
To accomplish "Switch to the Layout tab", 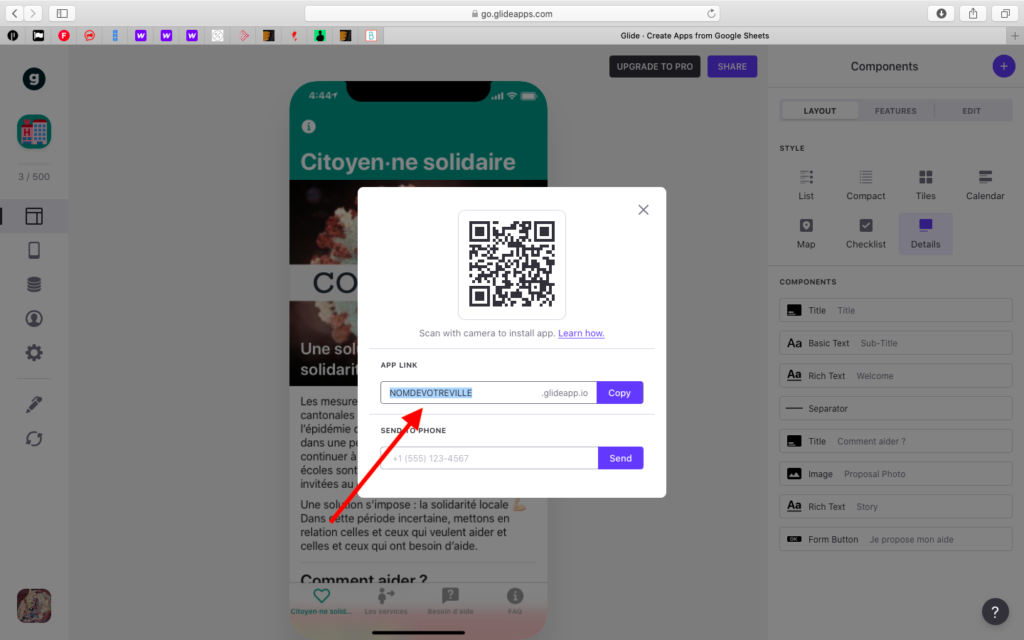I will pos(819,111).
